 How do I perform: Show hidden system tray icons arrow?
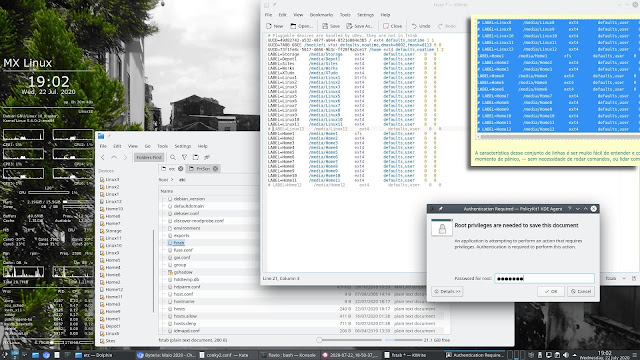click(575, 355)
